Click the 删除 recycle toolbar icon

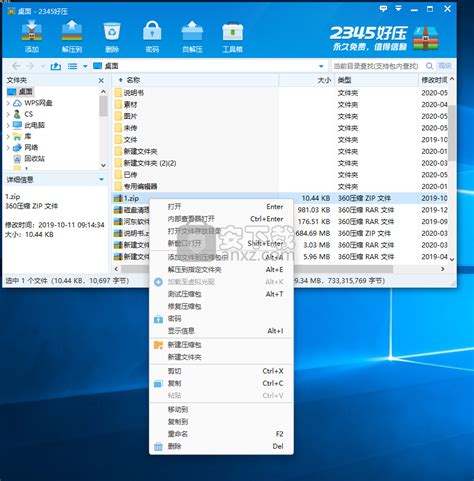112,31
